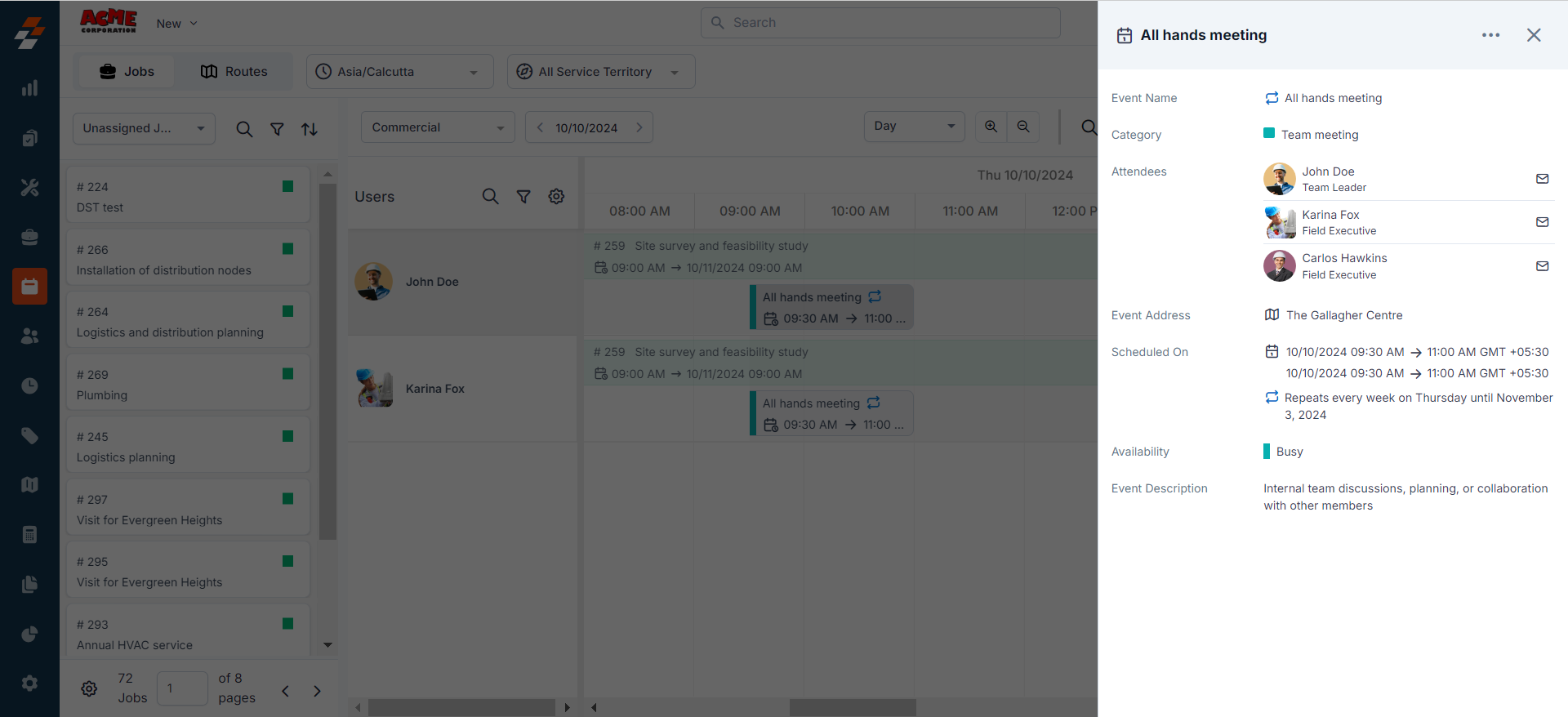Click the job list filter funnel icon
Screen dimensions: 1568x717
point(277,129)
